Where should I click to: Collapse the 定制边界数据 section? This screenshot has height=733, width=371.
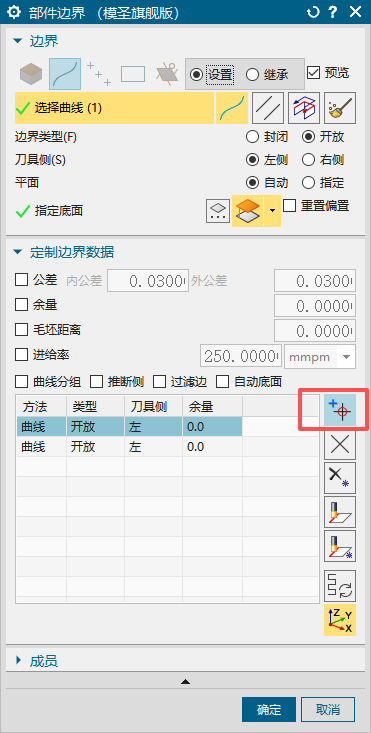click(64, 252)
